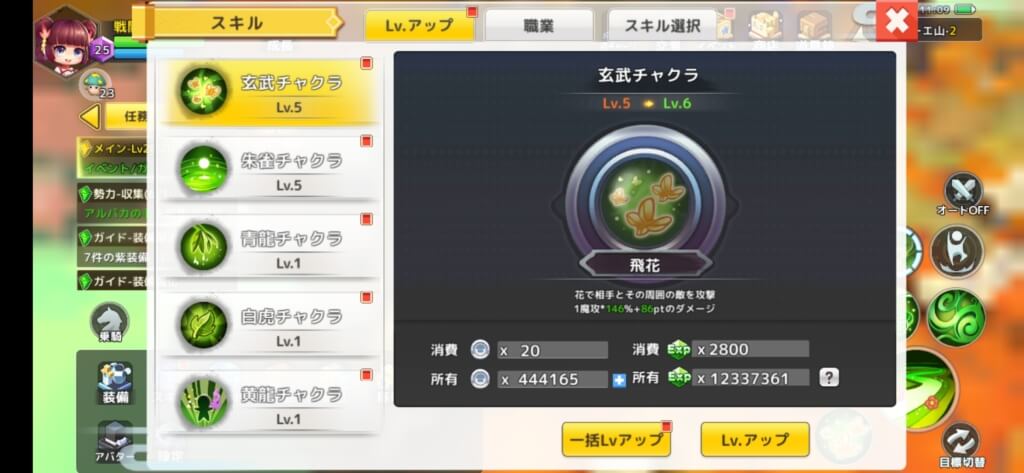Select the 玄武チャクラ skill icon
1024x473 pixels.
[204, 91]
